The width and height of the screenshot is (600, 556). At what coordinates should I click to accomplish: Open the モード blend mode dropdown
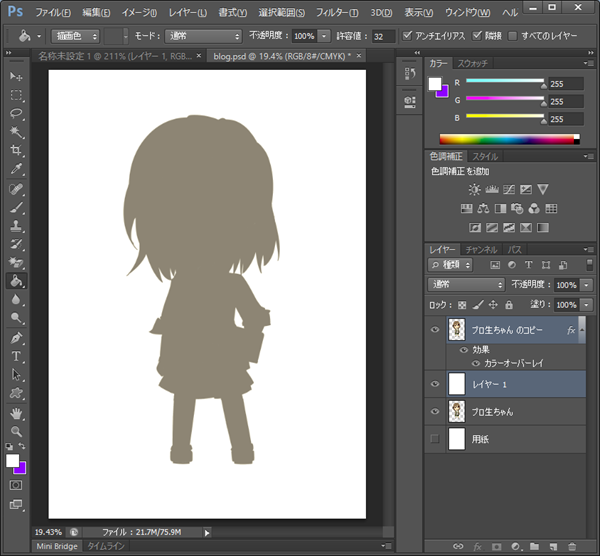pyautogui.click(x=203, y=36)
